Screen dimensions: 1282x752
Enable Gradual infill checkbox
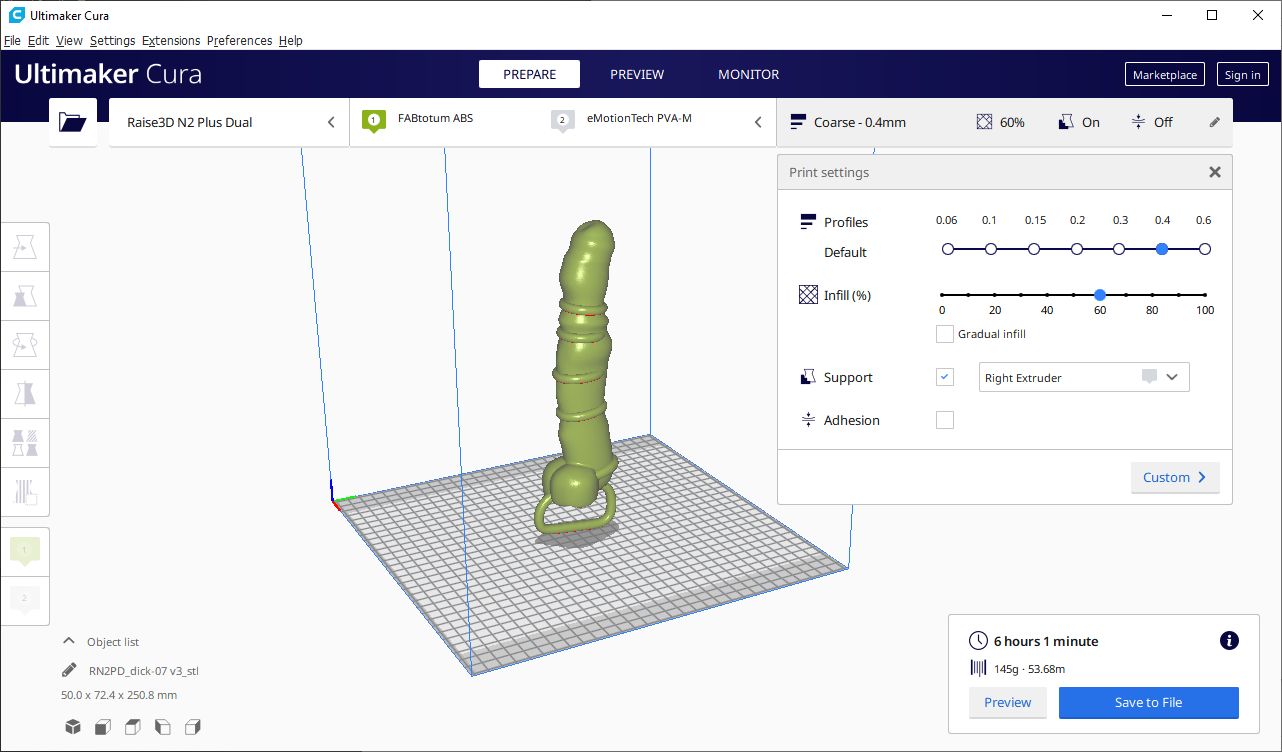[x=944, y=334]
